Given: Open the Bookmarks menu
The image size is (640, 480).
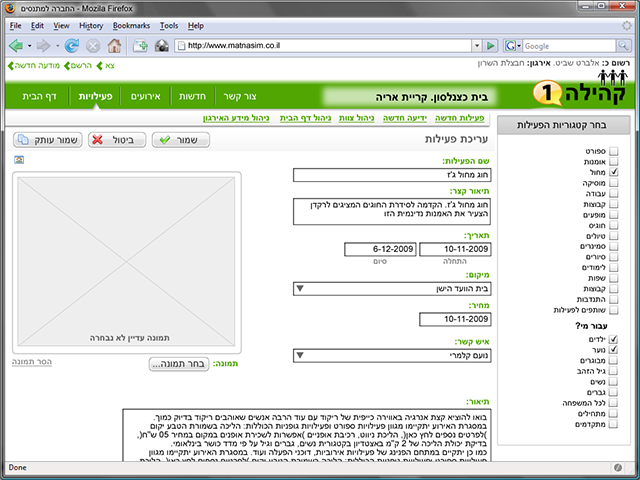Looking at the screenshot, I should coord(131,26).
